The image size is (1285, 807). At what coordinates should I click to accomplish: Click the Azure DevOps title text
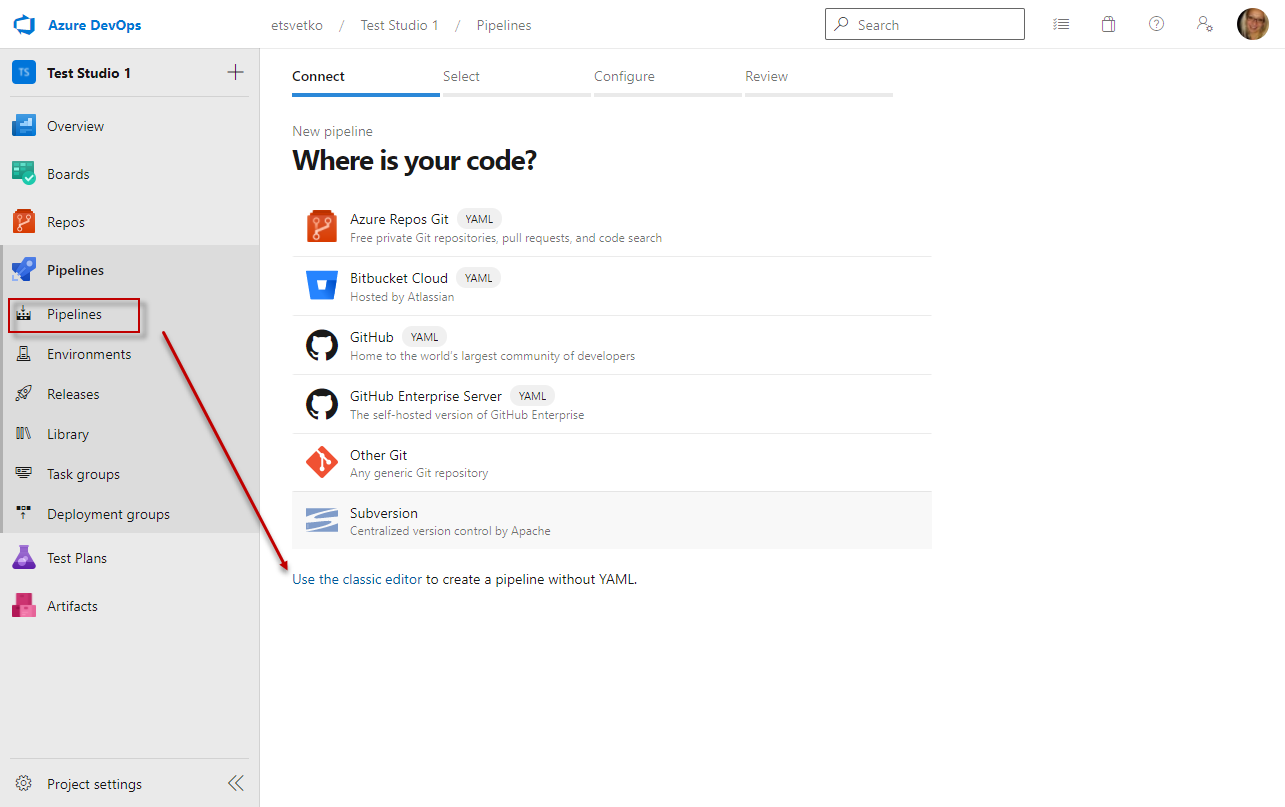94,25
